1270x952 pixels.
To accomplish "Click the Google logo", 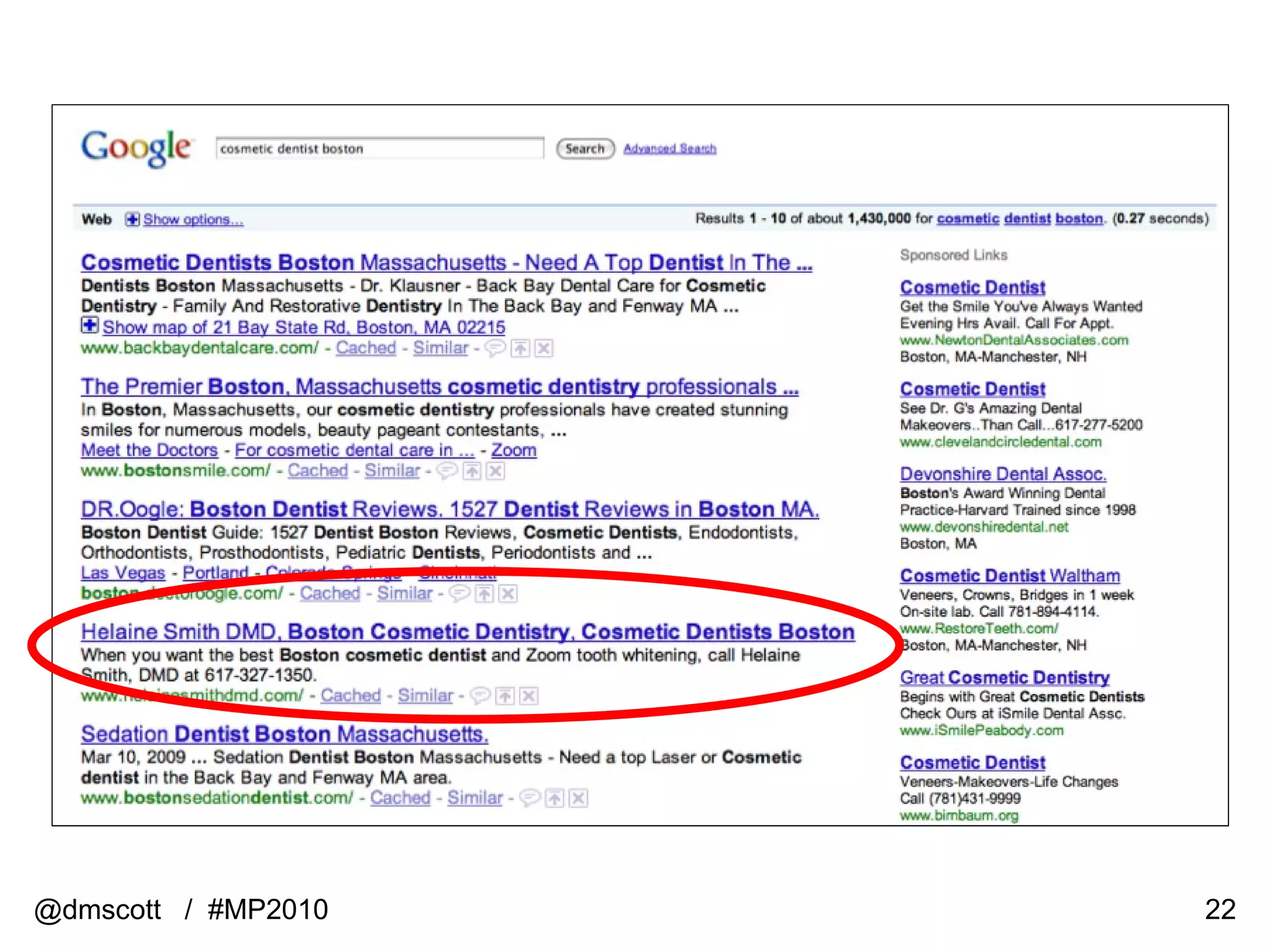I will pyautogui.click(x=136, y=148).
